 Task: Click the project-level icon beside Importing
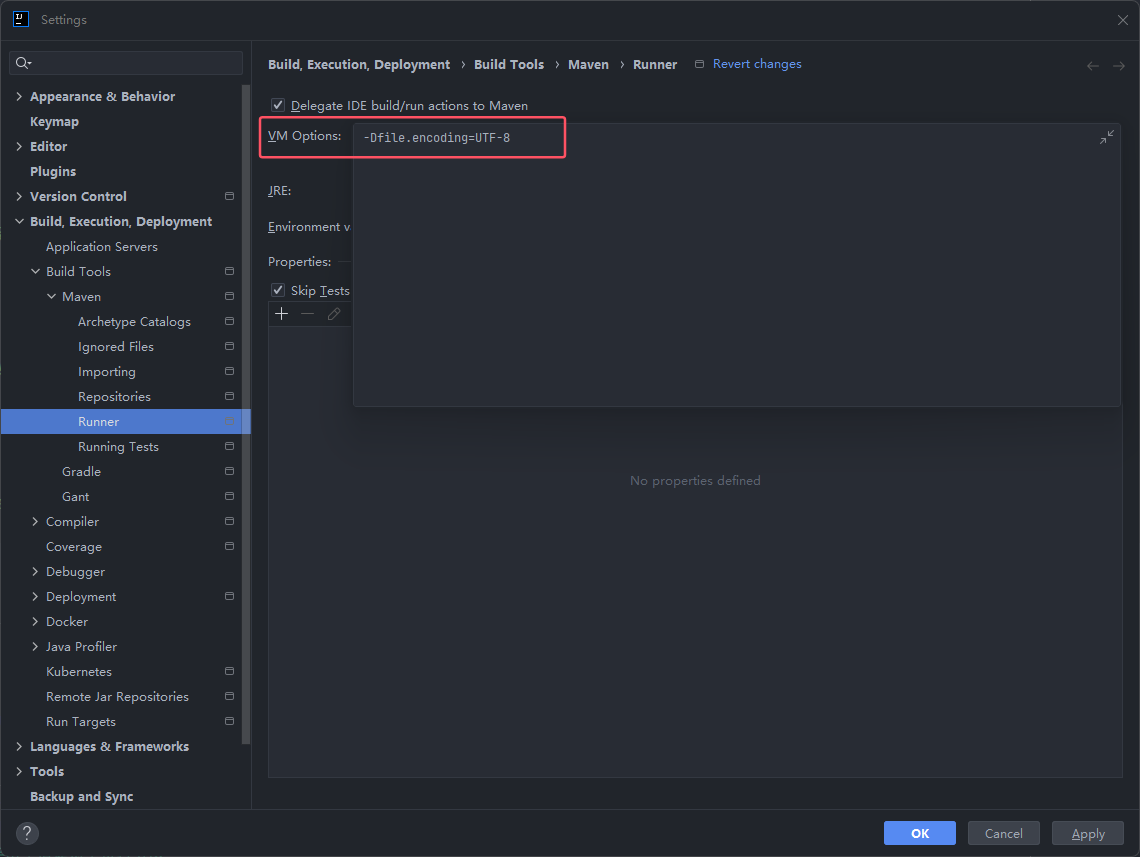[229, 371]
